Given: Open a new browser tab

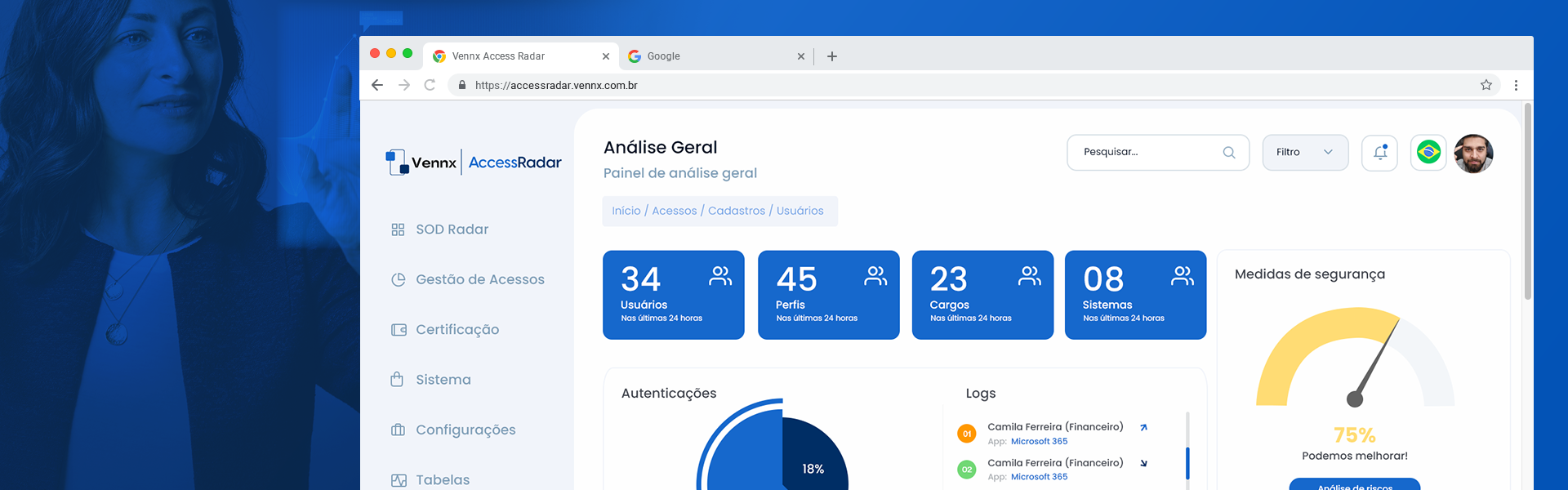Looking at the screenshot, I should pyautogui.click(x=831, y=56).
